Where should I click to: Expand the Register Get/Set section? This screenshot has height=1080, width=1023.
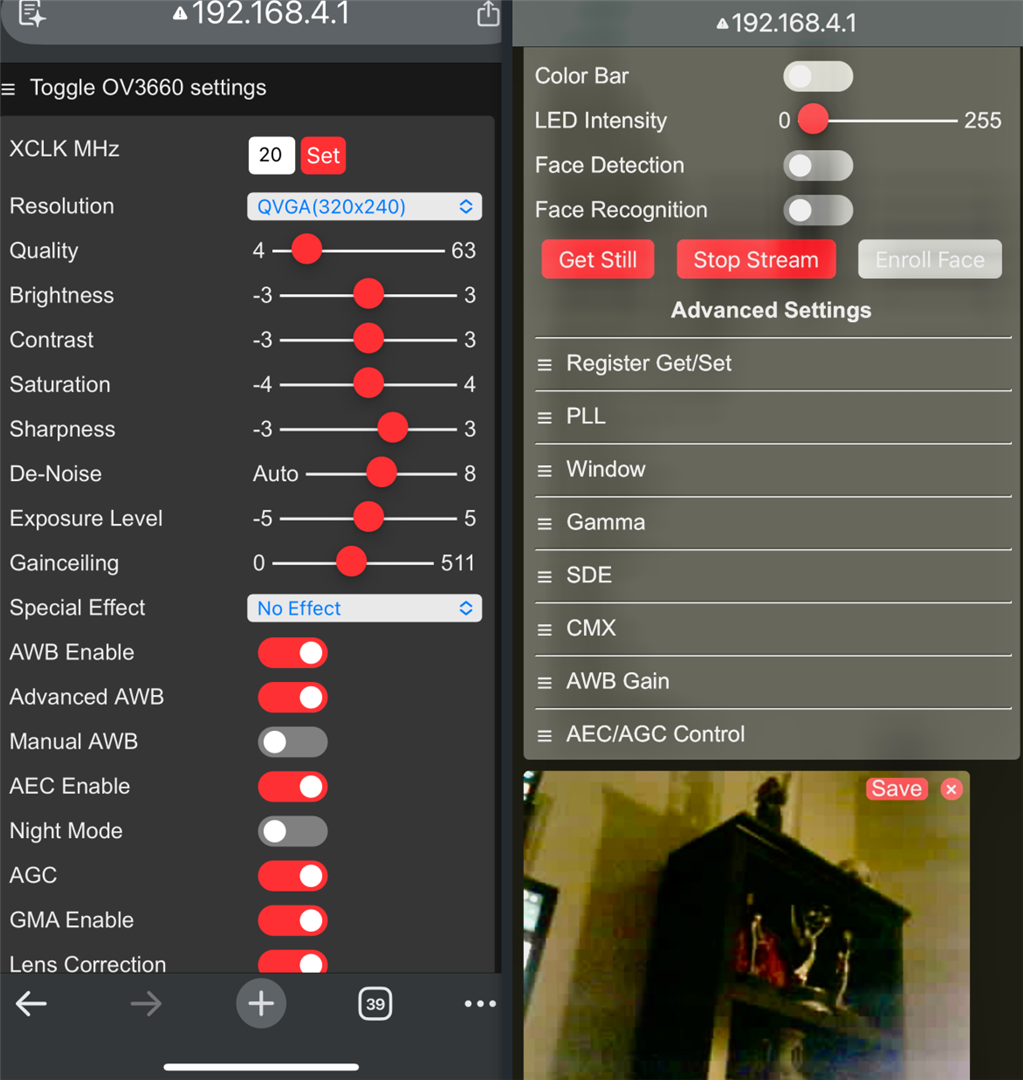point(648,364)
